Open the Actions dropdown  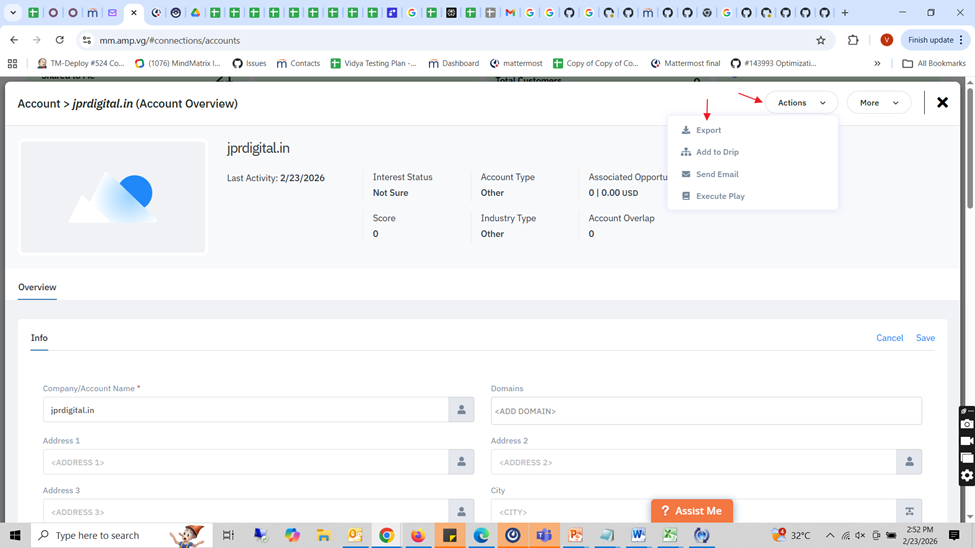tap(801, 102)
